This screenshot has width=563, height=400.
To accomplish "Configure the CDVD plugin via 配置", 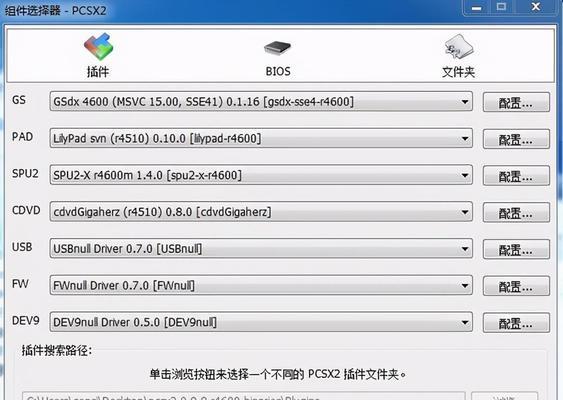I will point(516,212).
